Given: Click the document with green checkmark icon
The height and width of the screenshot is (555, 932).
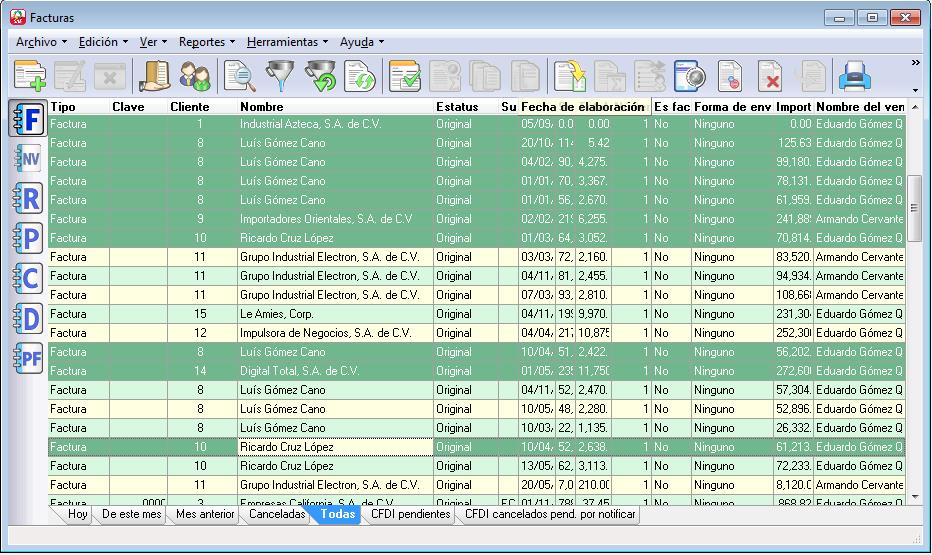Looking at the screenshot, I should 405,76.
